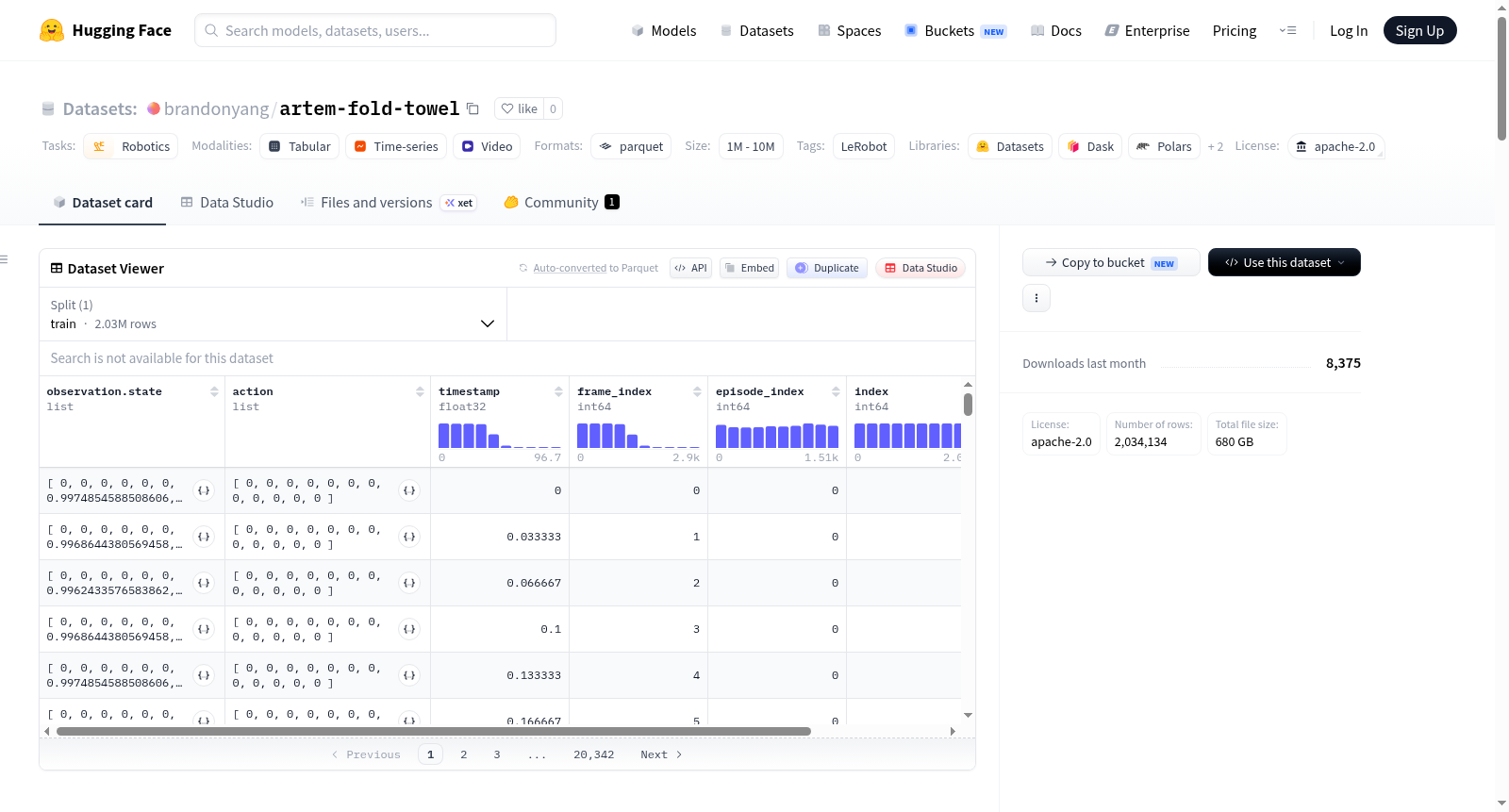
Task: Show the +2 more libraries
Action: pos(1216,147)
